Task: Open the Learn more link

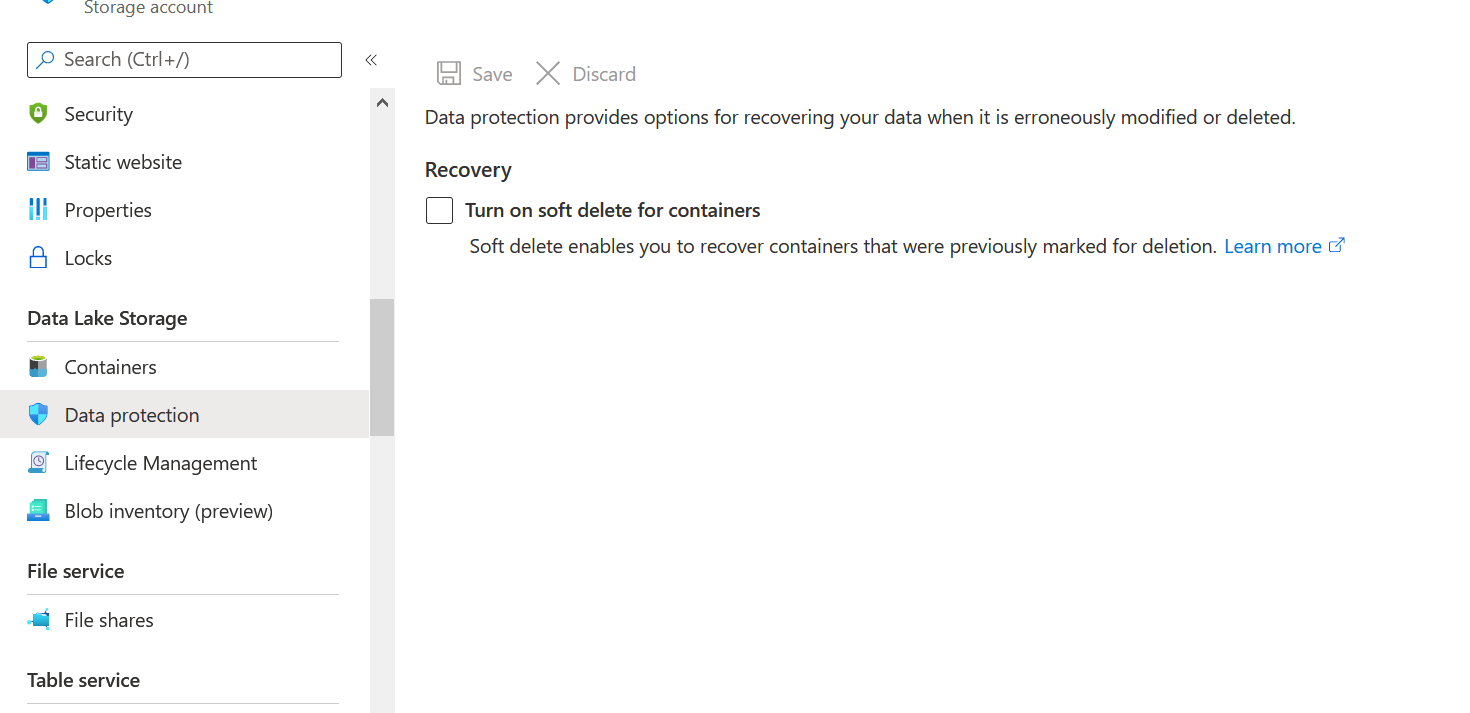Action: point(1273,245)
